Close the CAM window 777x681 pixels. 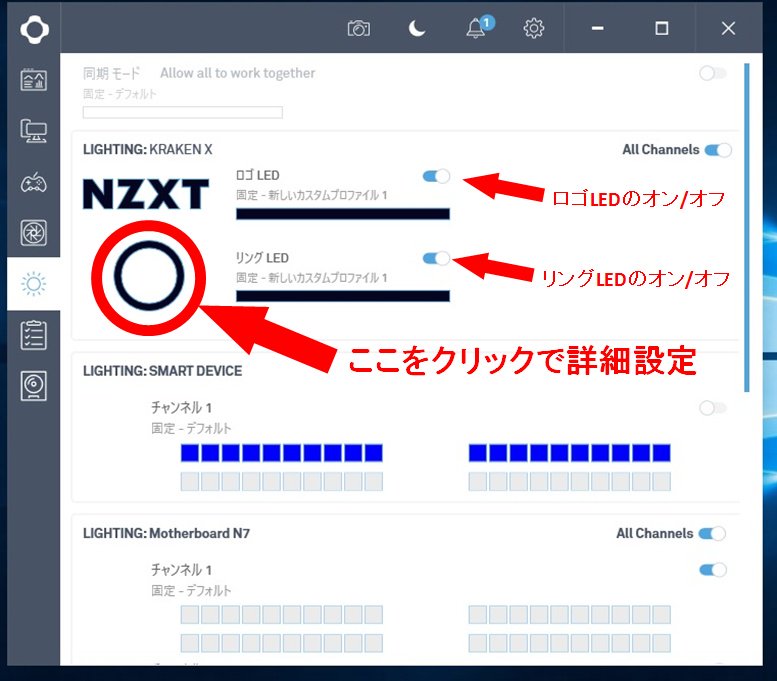(x=728, y=28)
